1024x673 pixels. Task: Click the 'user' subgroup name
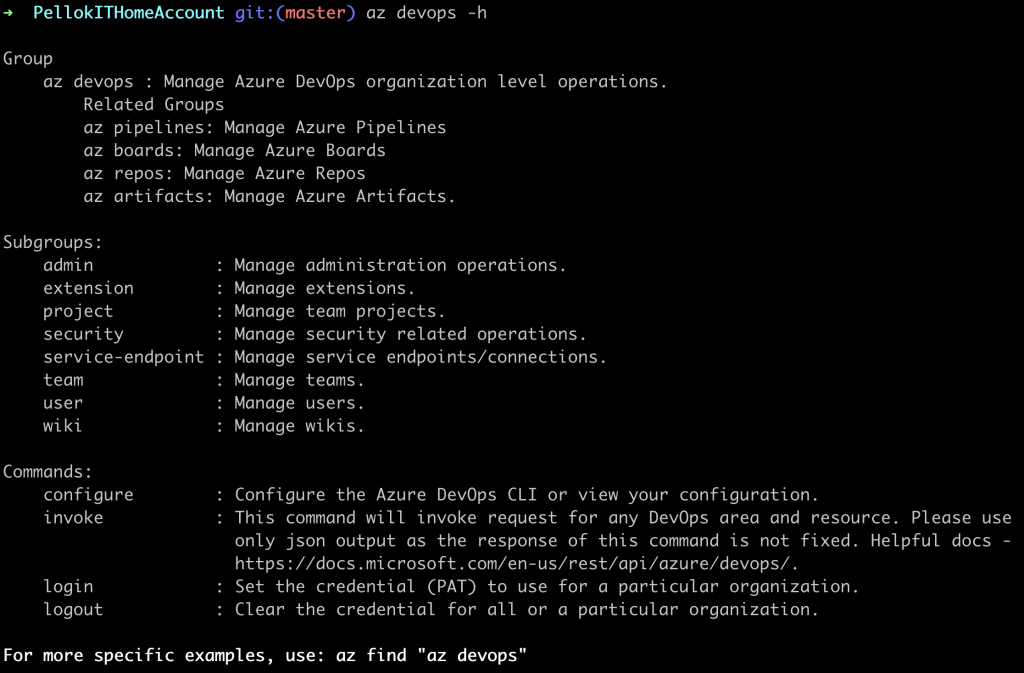[x=63, y=403]
